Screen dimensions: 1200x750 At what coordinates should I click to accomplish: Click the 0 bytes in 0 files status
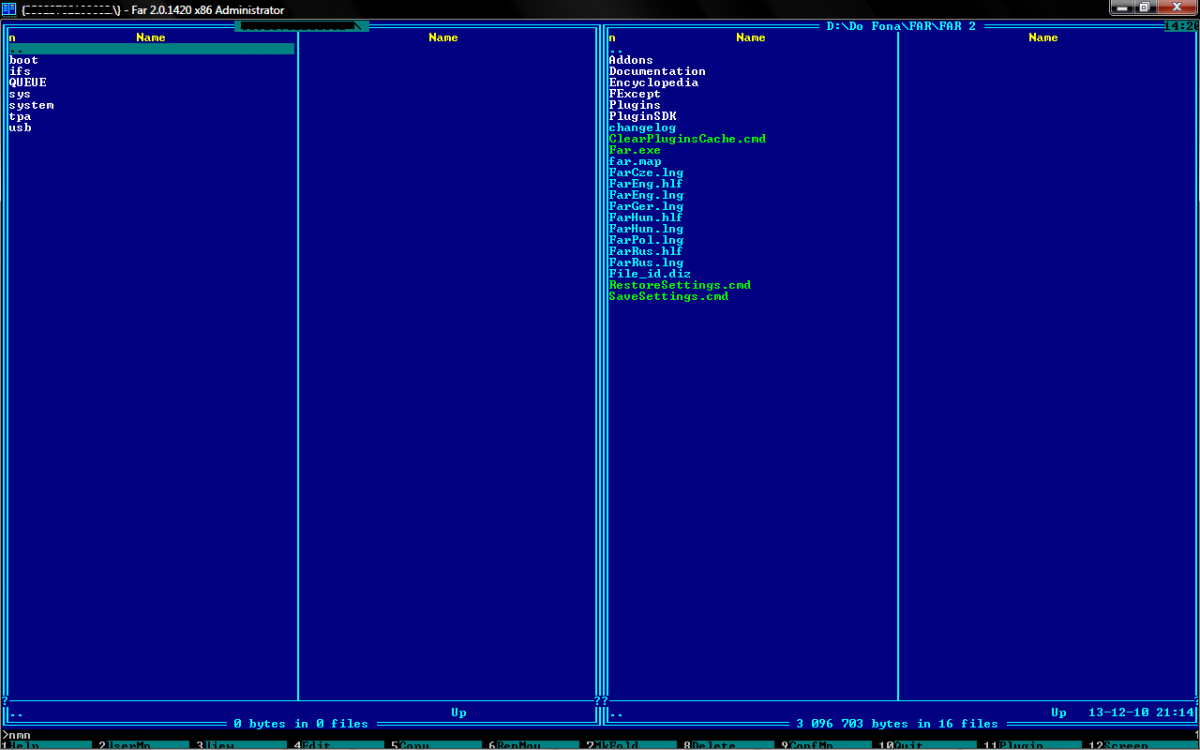tap(301, 723)
